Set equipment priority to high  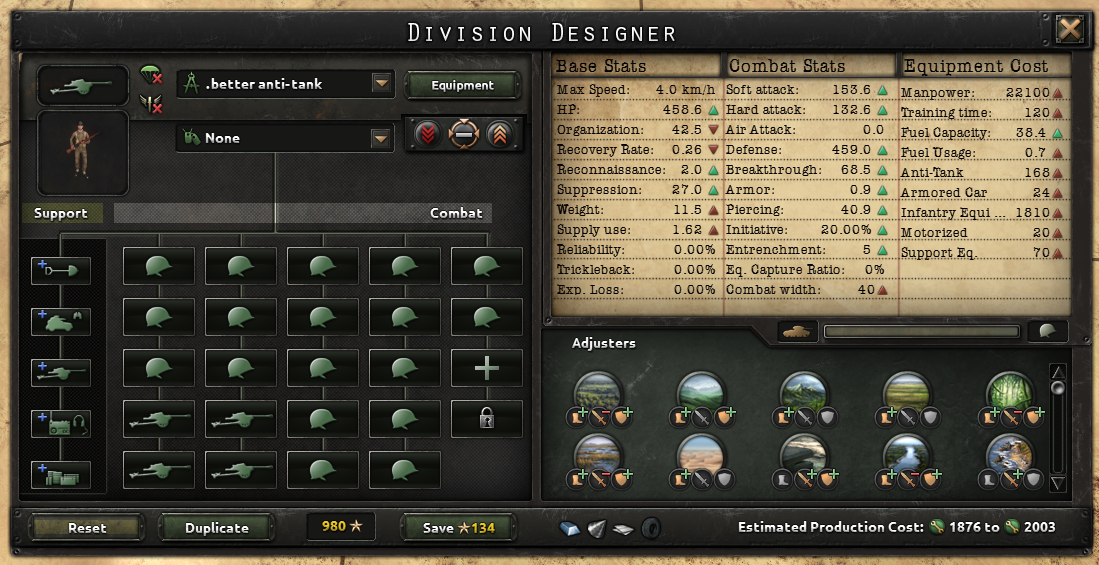click(x=500, y=134)
